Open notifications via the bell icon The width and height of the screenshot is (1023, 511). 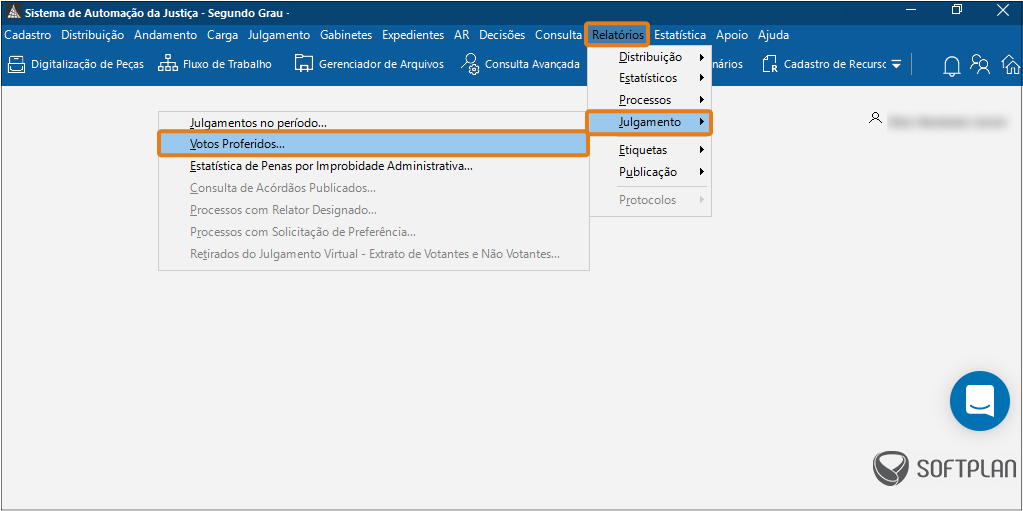pos(952,65)
